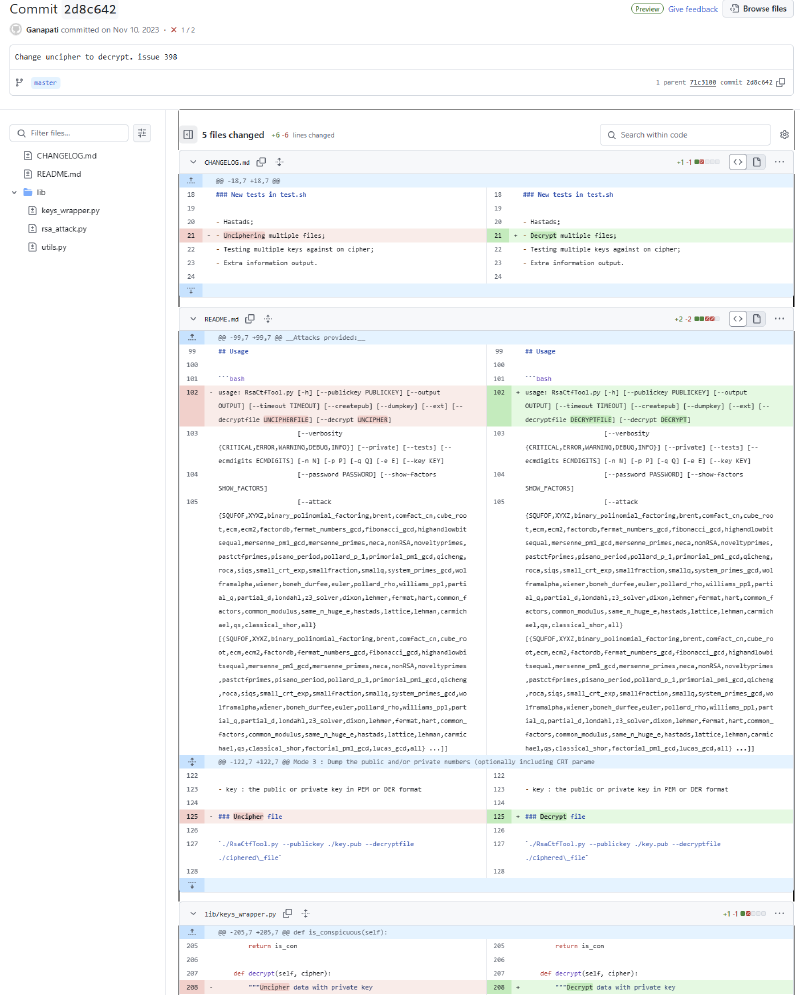Select rsa_attack.py in the file tree
The image size is (800, 995).
[x=64, y=229]
